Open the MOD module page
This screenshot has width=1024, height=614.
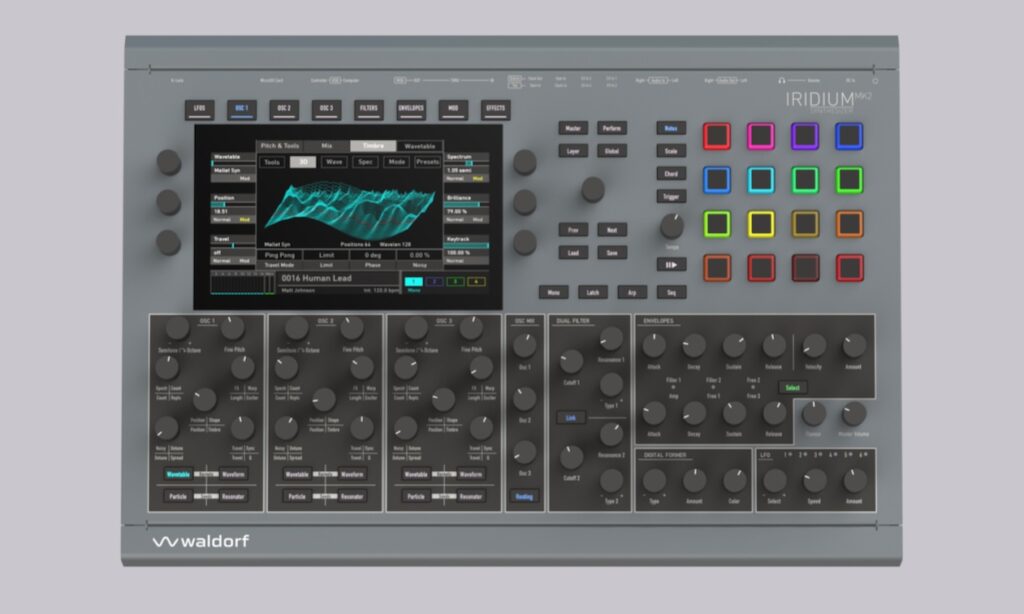(x=451, y=110)
